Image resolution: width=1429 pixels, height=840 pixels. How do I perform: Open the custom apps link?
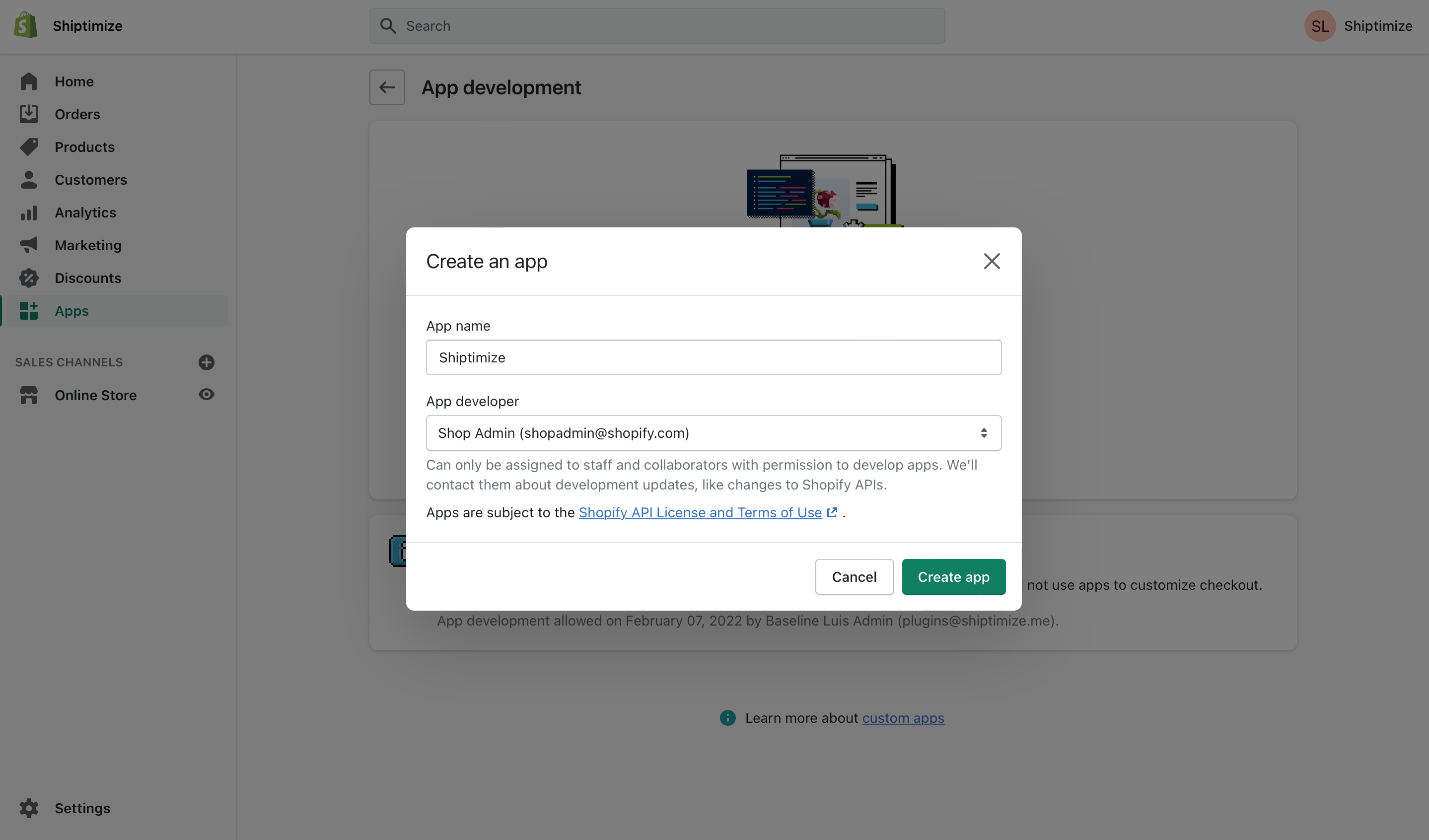(x=903, y=718)
